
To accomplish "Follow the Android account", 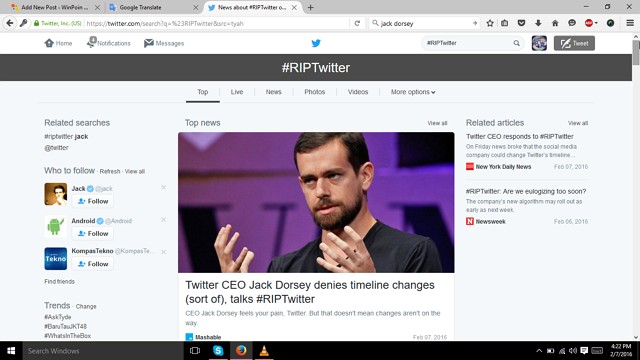I will pyautogui.click(x=93, y=233).
